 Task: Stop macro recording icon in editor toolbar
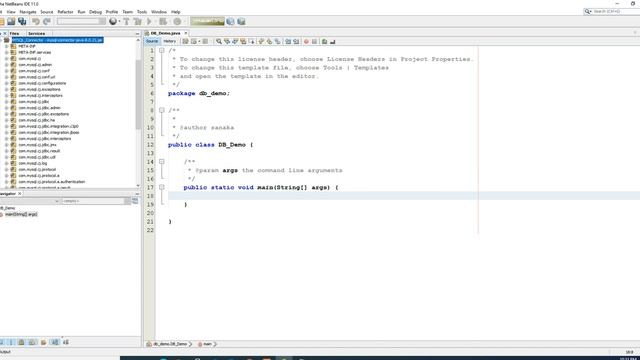click(314, 41)
